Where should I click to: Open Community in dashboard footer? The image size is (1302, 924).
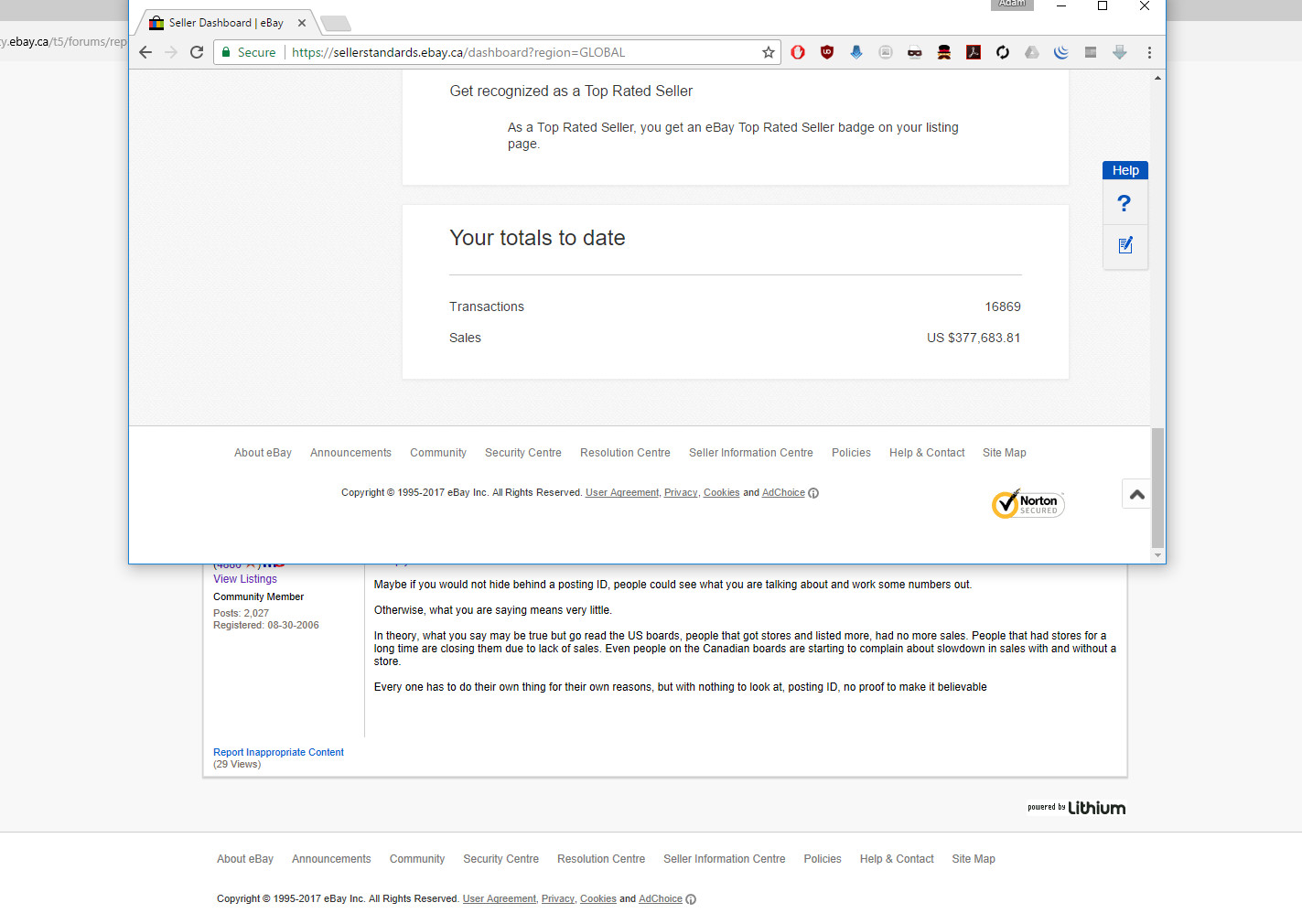(x=438, y=453)
